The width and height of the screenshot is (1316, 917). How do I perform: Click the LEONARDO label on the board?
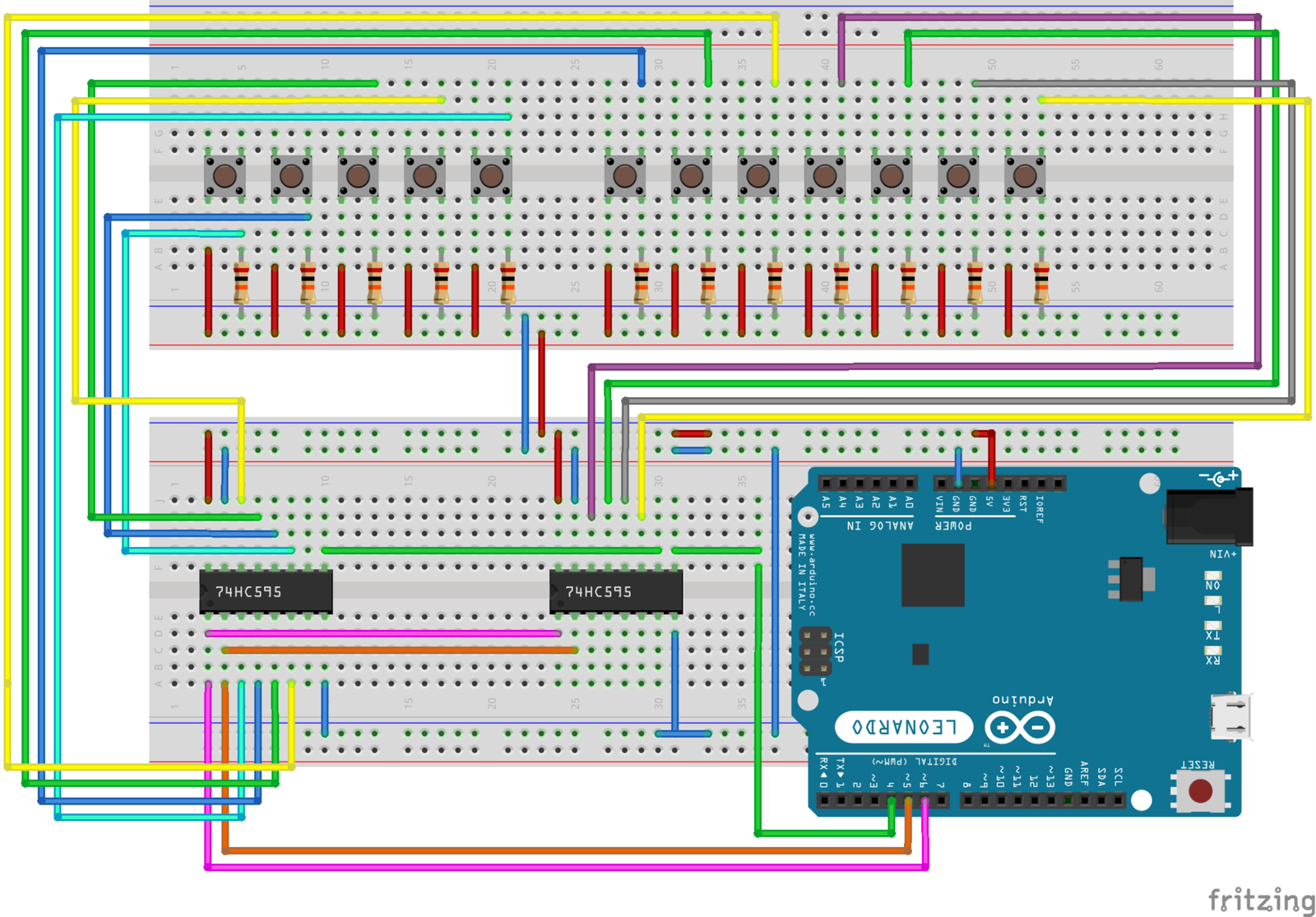tap(904, 727)
